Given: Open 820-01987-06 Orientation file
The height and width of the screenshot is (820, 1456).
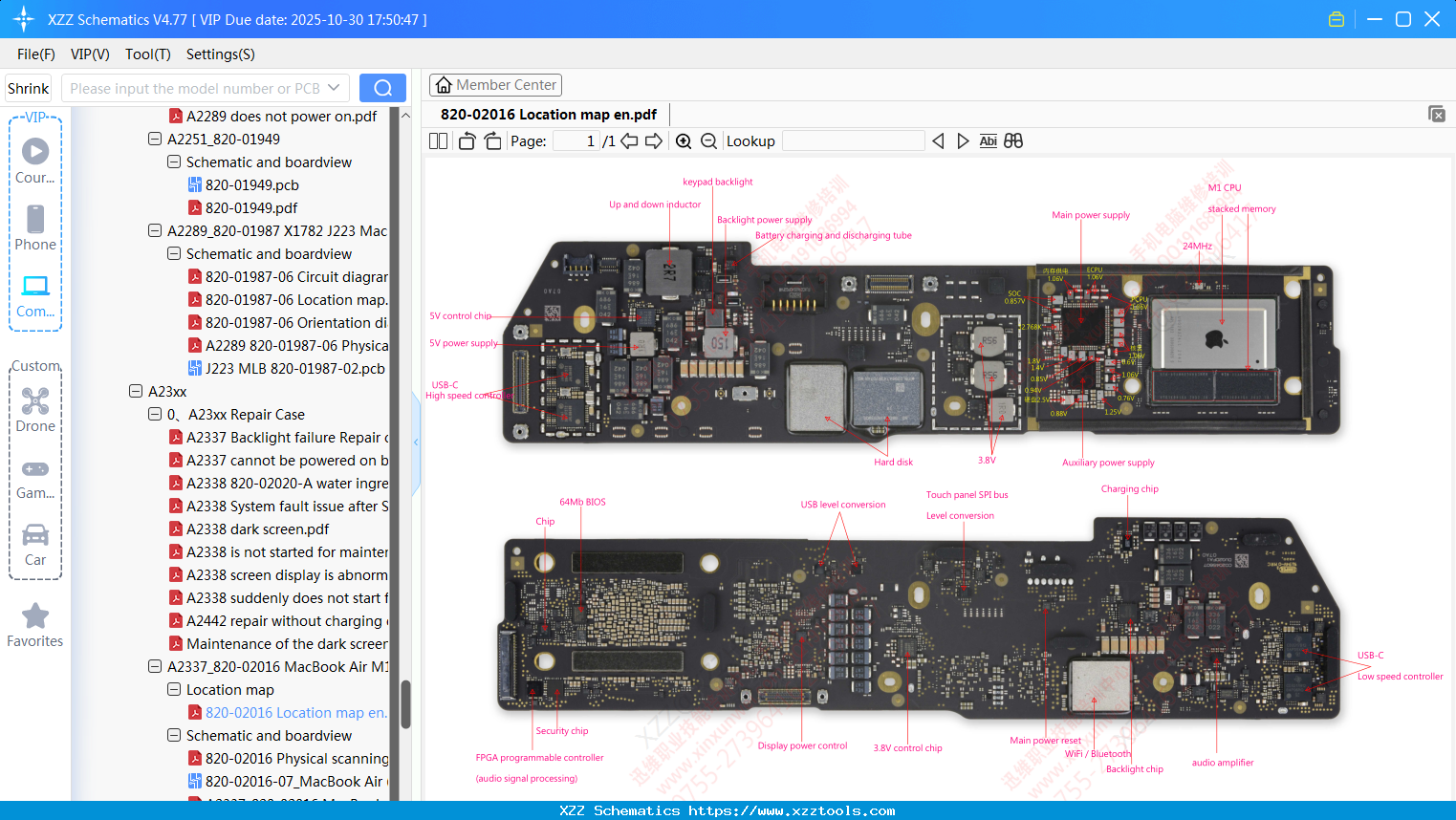Looking at the screenshot, I should (288, 322).
